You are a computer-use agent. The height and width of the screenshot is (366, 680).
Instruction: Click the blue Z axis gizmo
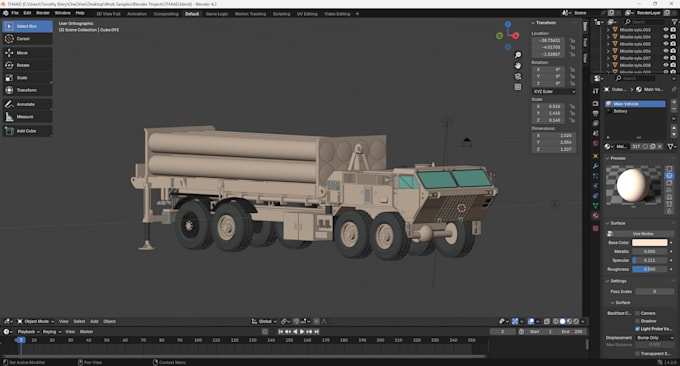(x=508, y=24)
